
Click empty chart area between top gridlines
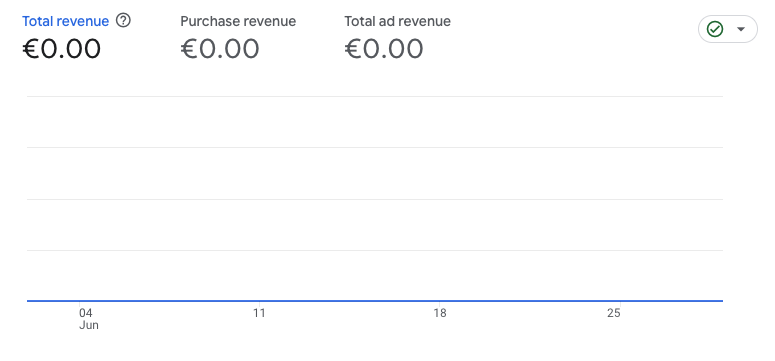pos(375,122)
